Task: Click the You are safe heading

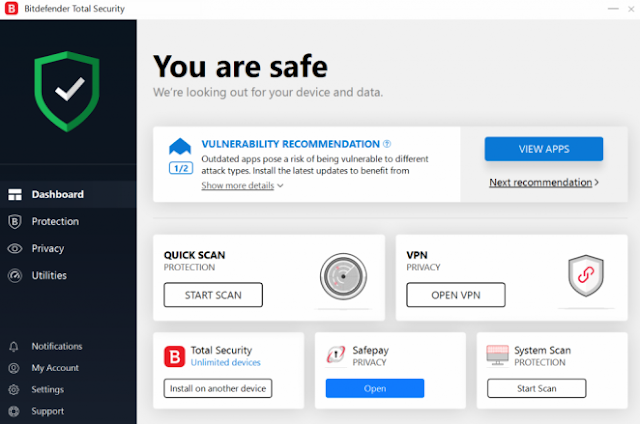Action: click(x=240, y=66)
